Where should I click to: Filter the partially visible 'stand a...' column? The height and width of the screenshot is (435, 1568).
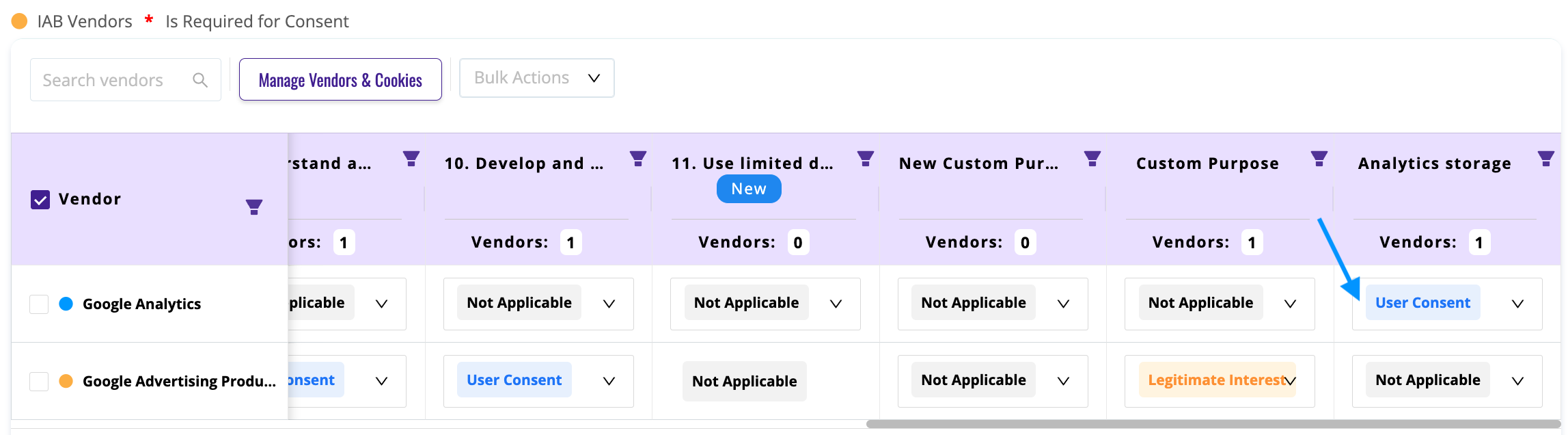click(411, 159)
